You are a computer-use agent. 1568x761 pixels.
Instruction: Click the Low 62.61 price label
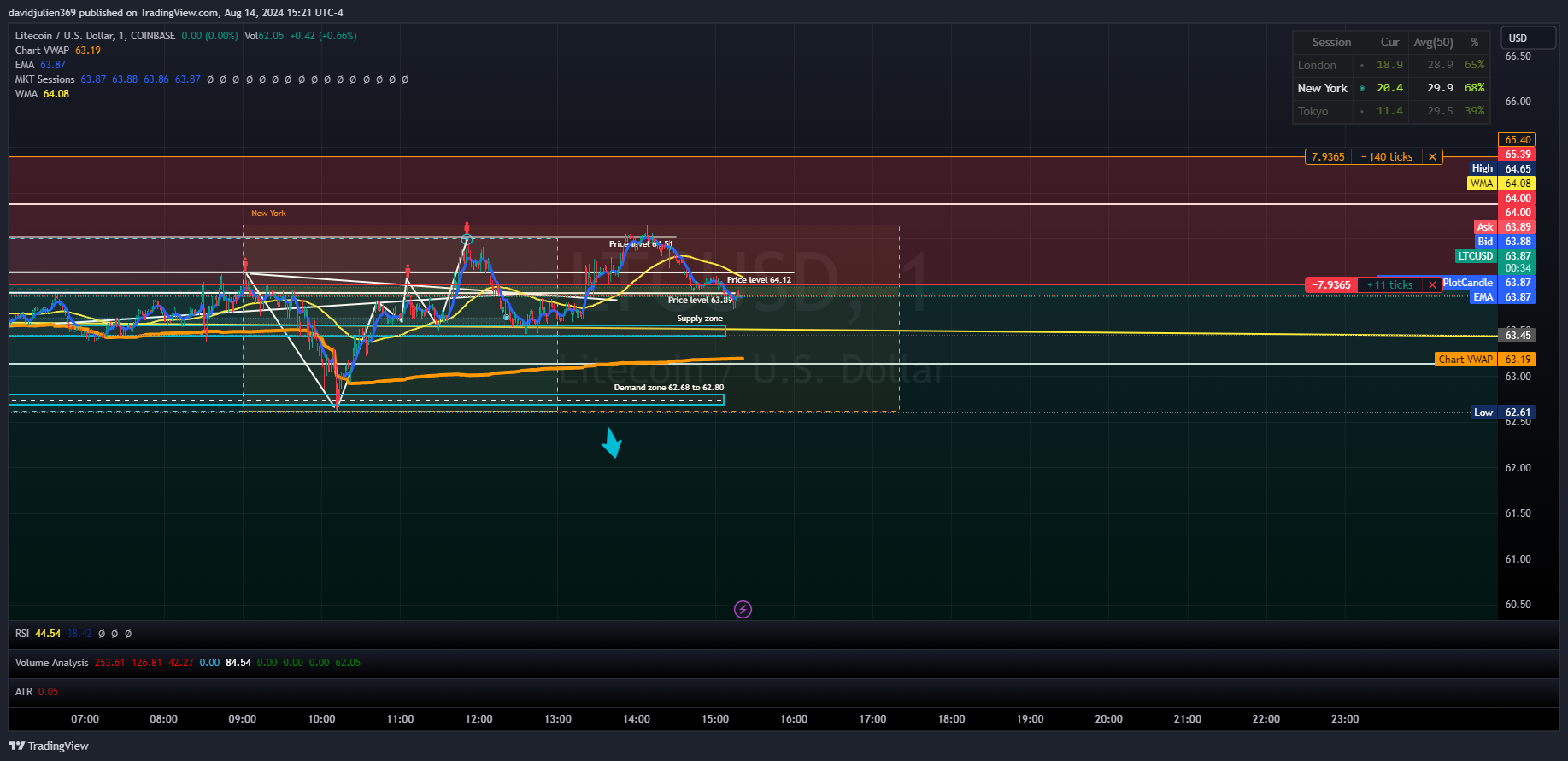coord(1503,413)
